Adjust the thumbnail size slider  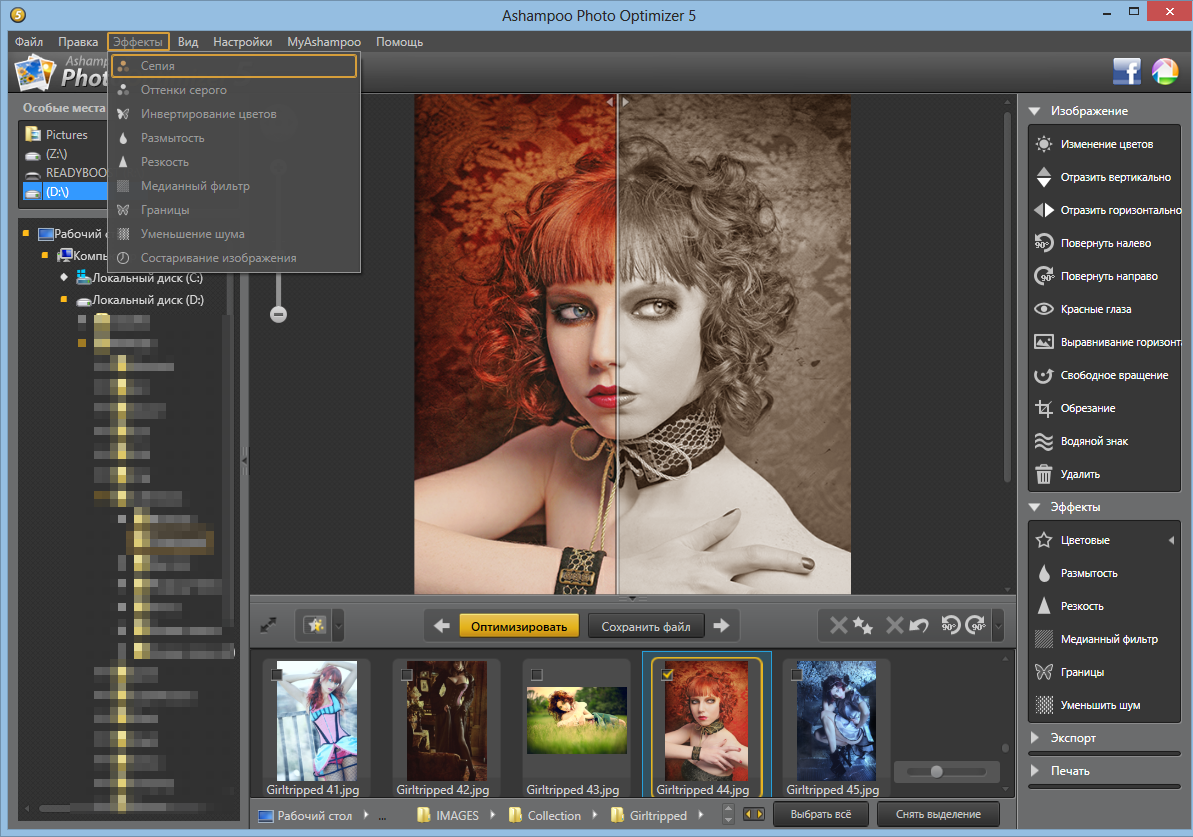tap(937, 771)
